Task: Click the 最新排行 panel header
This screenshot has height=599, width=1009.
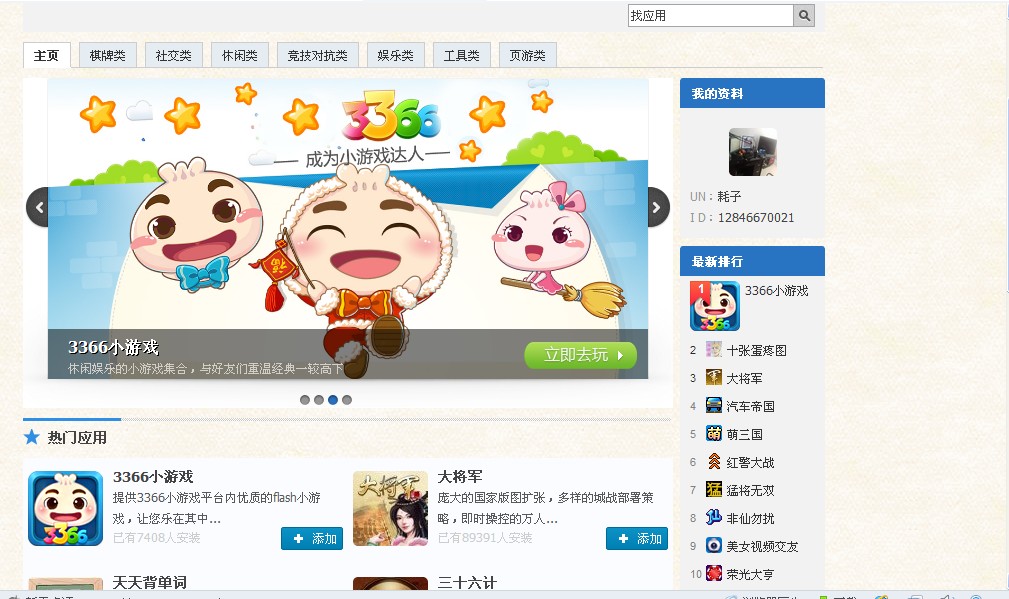Action: click(752, 261)
